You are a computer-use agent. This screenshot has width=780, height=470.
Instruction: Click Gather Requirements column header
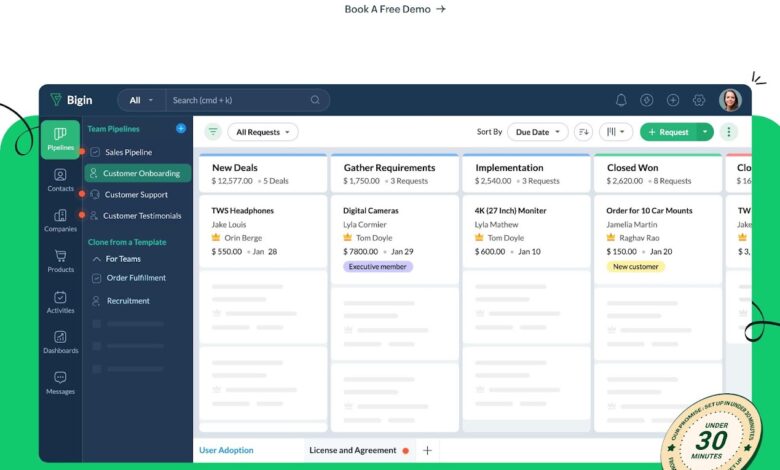click(x=394, y=173)
